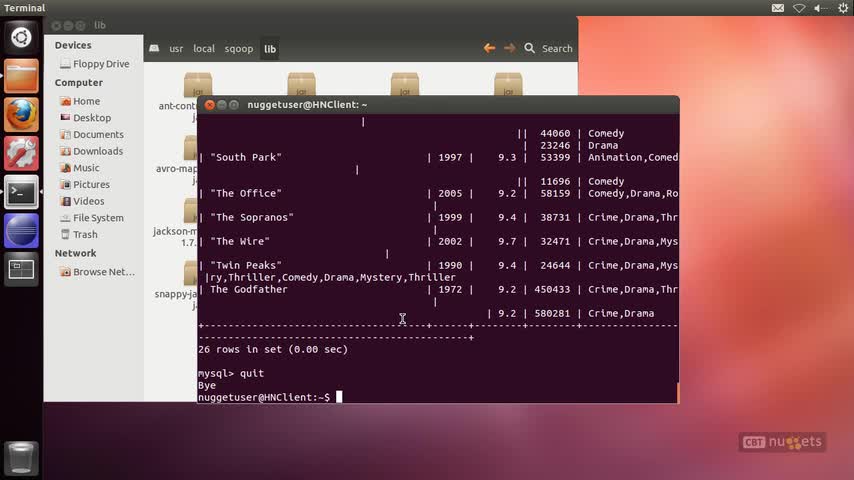Open the network indicator in the top panel
The height and width of the screenshot is (480, 854).
pyautogui.click(x=798, y=8)
